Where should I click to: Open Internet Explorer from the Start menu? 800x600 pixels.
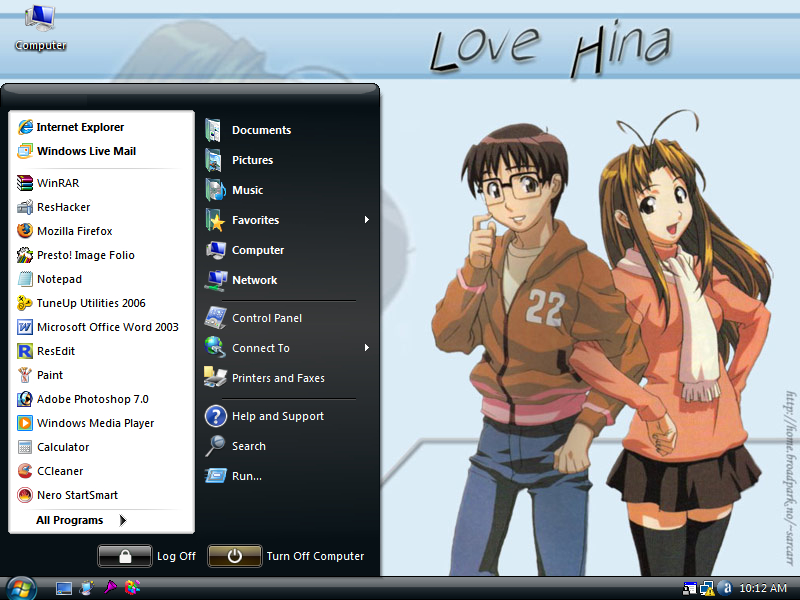[70, 127]
